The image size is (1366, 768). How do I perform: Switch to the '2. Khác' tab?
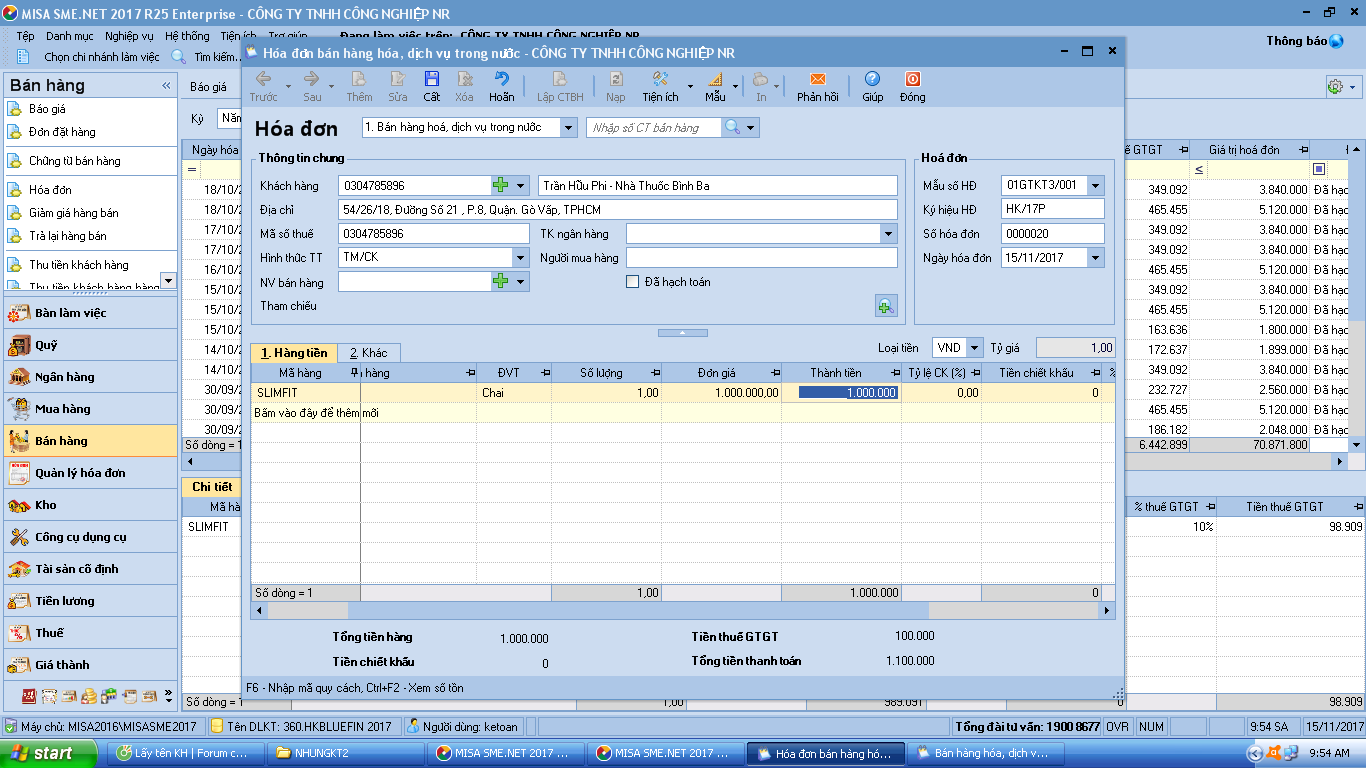[x=368, y=353]
